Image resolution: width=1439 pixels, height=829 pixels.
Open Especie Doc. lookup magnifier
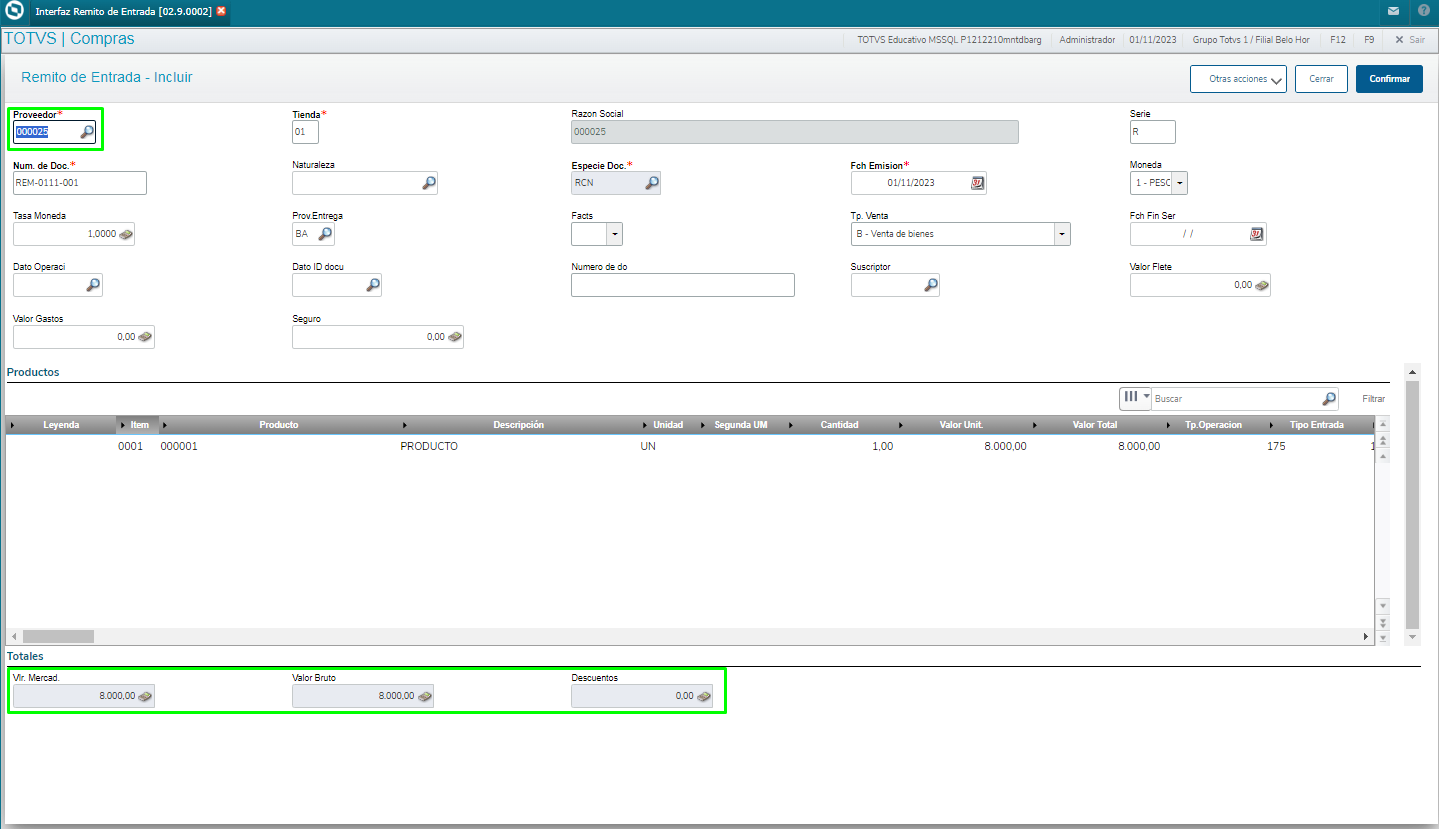[651, 183]
